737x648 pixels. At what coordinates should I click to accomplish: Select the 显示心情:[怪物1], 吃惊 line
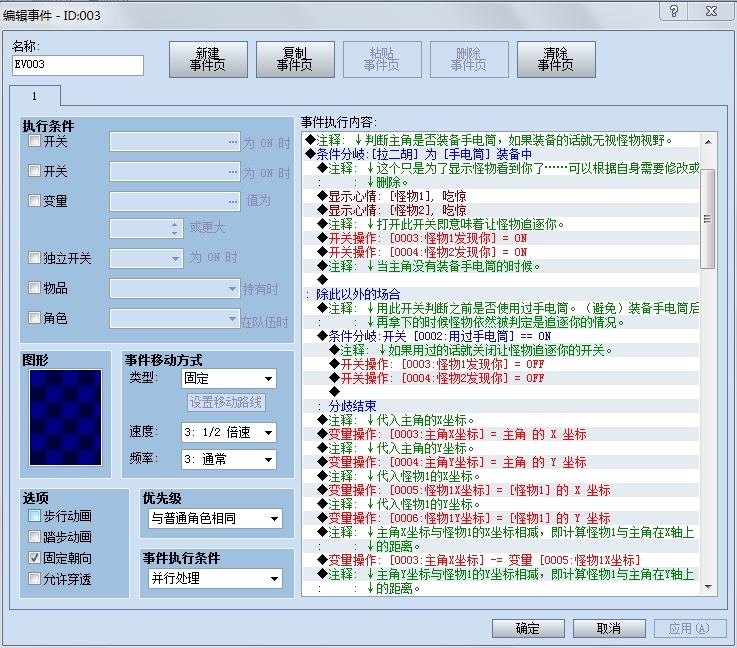click(501, 196)
